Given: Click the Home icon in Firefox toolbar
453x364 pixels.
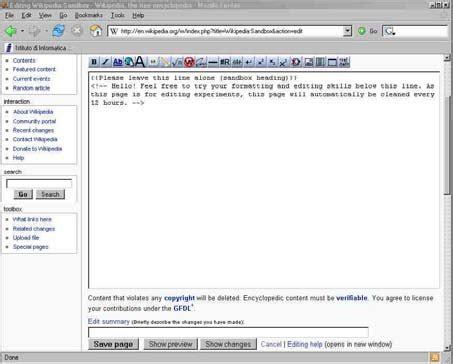Looking at the screenshot, I should 96,31.
